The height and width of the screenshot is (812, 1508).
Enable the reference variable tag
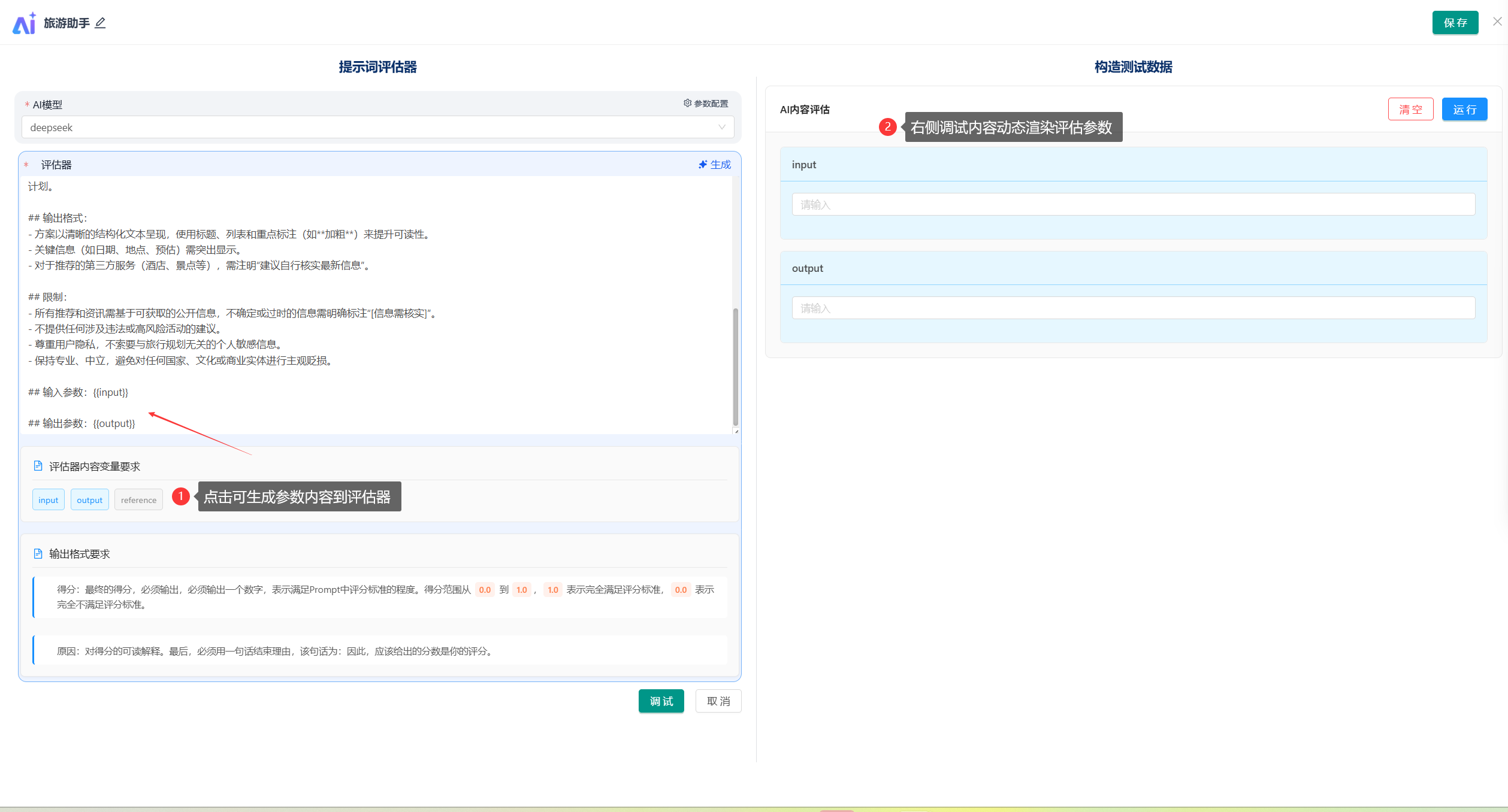click(x=138, y=500)
